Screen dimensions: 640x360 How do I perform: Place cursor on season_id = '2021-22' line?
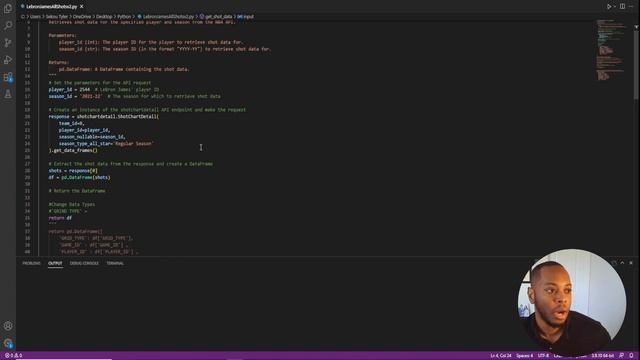pos(134,96)
